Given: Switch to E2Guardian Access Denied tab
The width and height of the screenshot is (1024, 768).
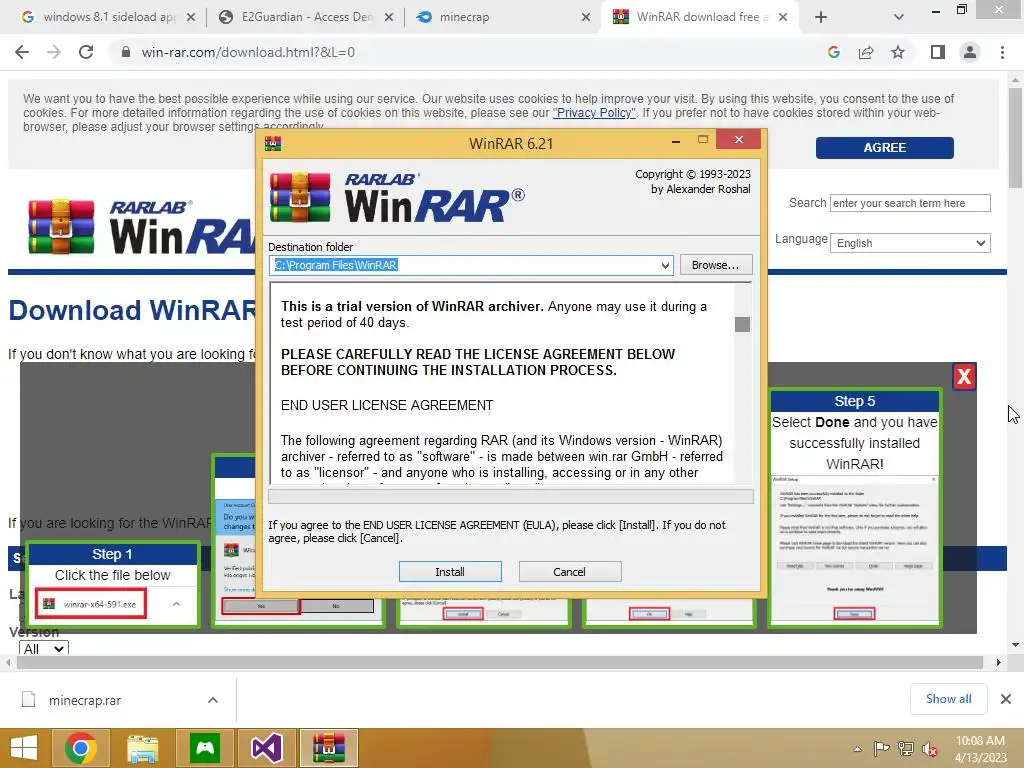Looking at the screenshot, I should click(306, 17).
